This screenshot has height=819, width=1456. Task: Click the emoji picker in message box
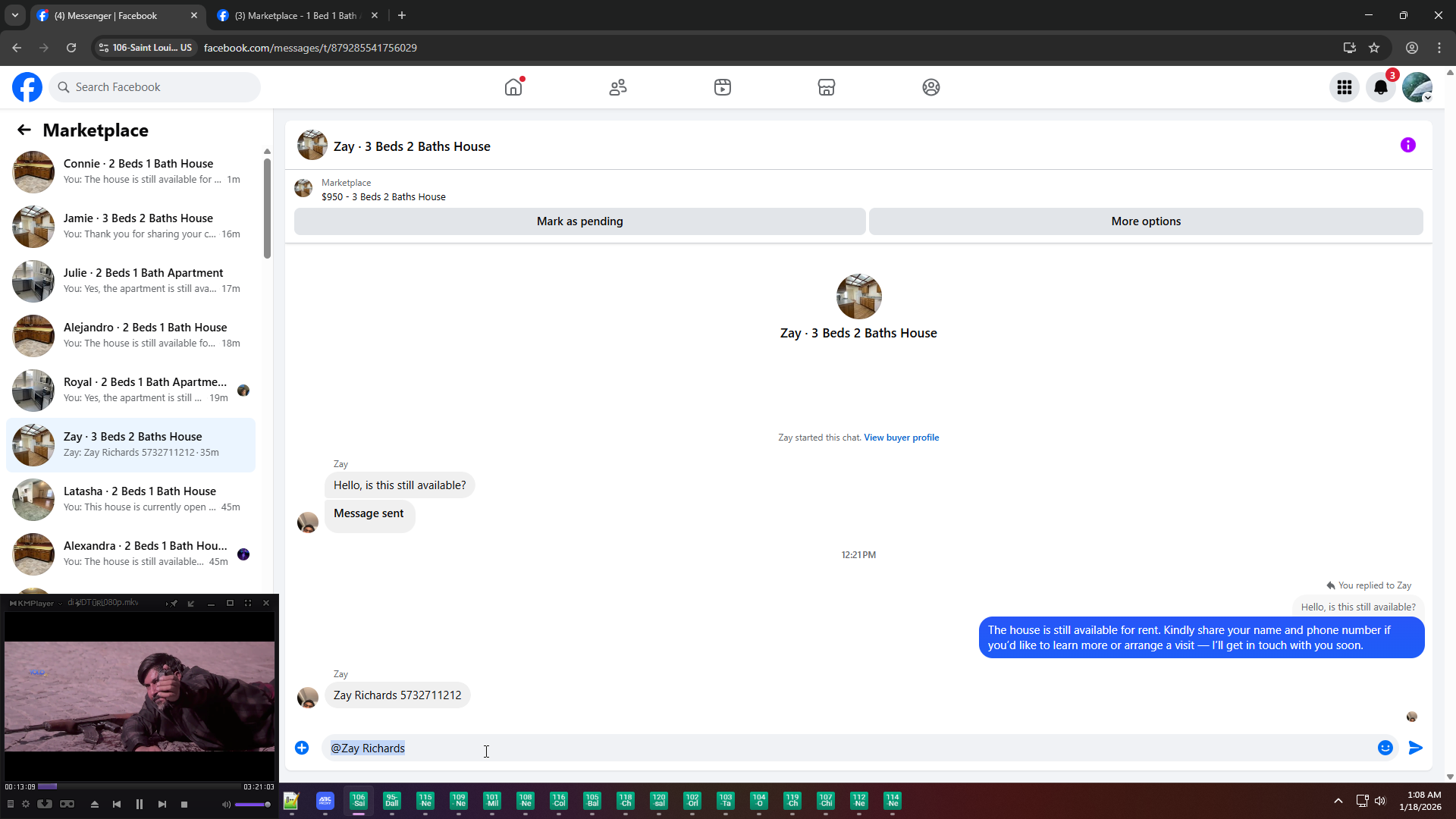[x=1385, y=748]
